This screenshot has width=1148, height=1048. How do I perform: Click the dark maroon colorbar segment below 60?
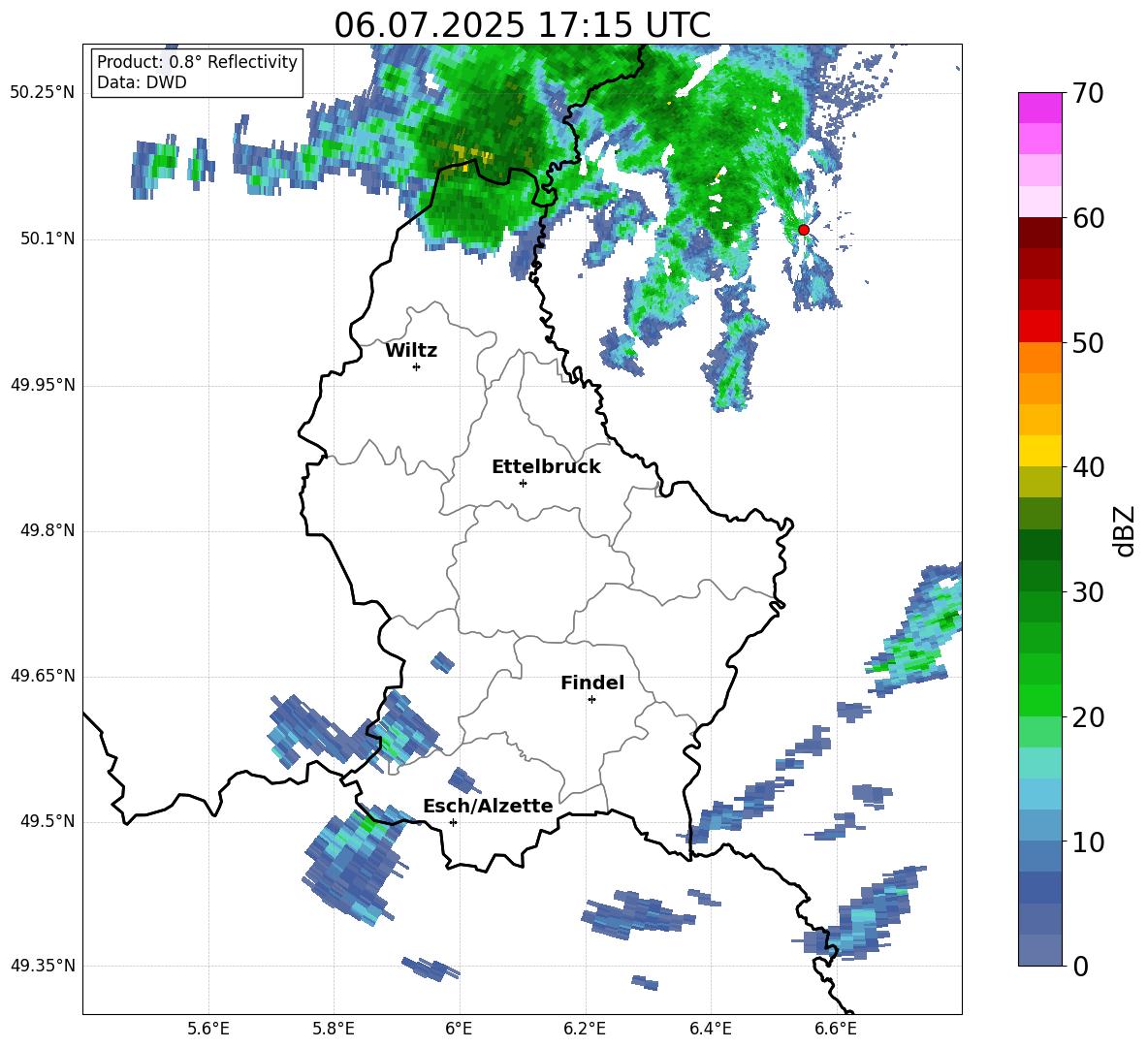click(x=1039, y=233)
